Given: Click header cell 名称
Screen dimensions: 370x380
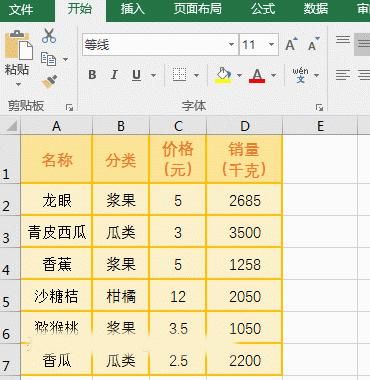Looking at the screenshot, I should tap(56, 159).
